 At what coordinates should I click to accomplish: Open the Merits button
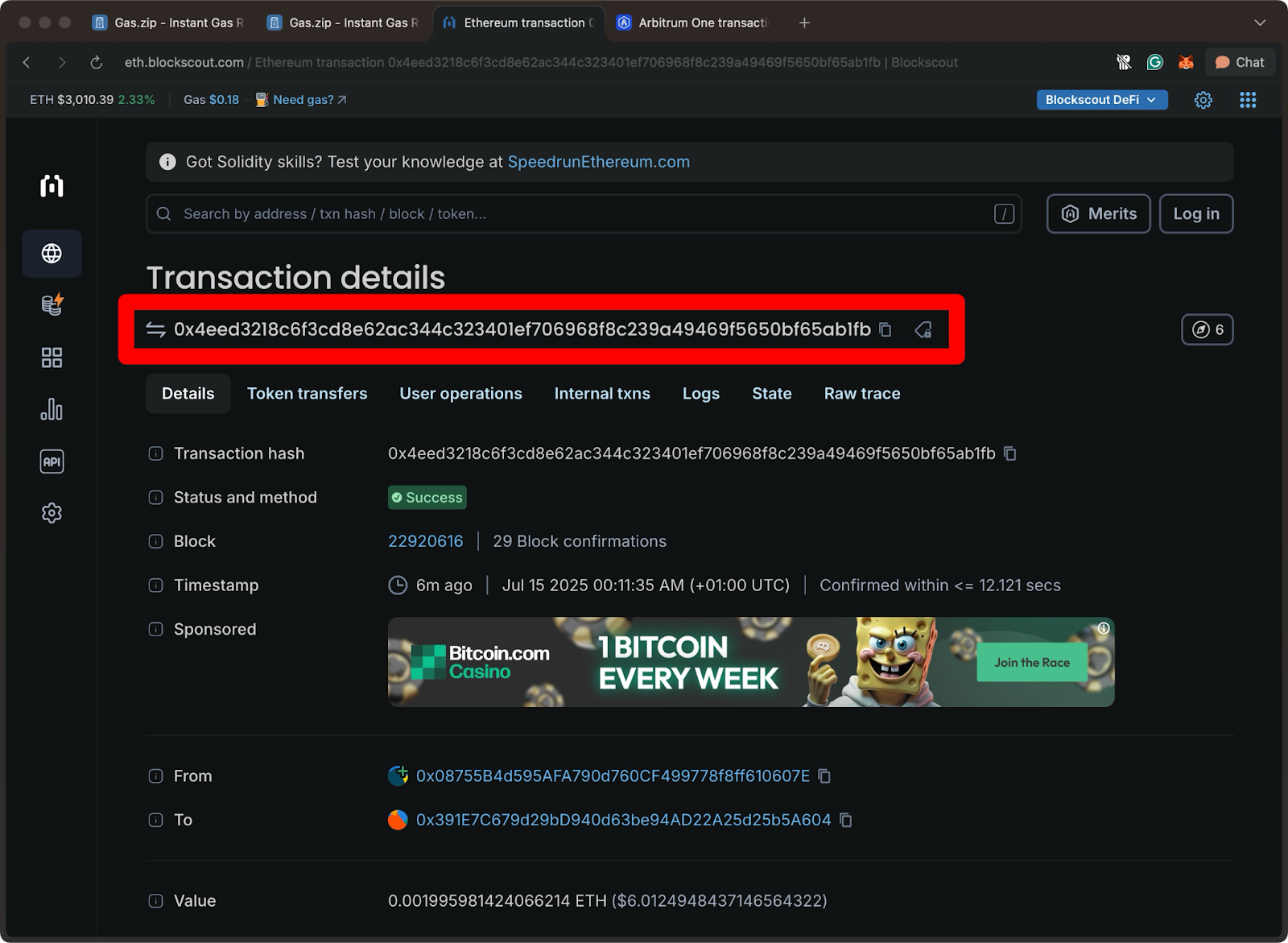1099,213
